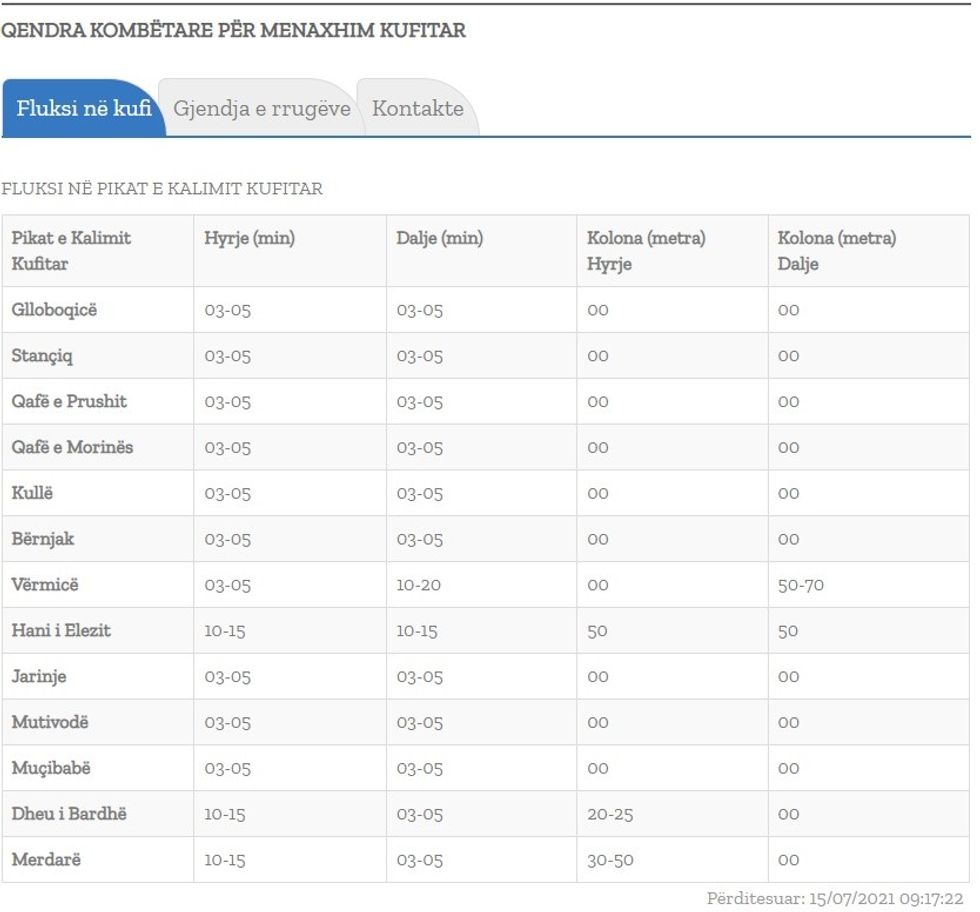Click the Bërnjak row label
Screen dimensions: 980x912
click(x=43, y=539)
